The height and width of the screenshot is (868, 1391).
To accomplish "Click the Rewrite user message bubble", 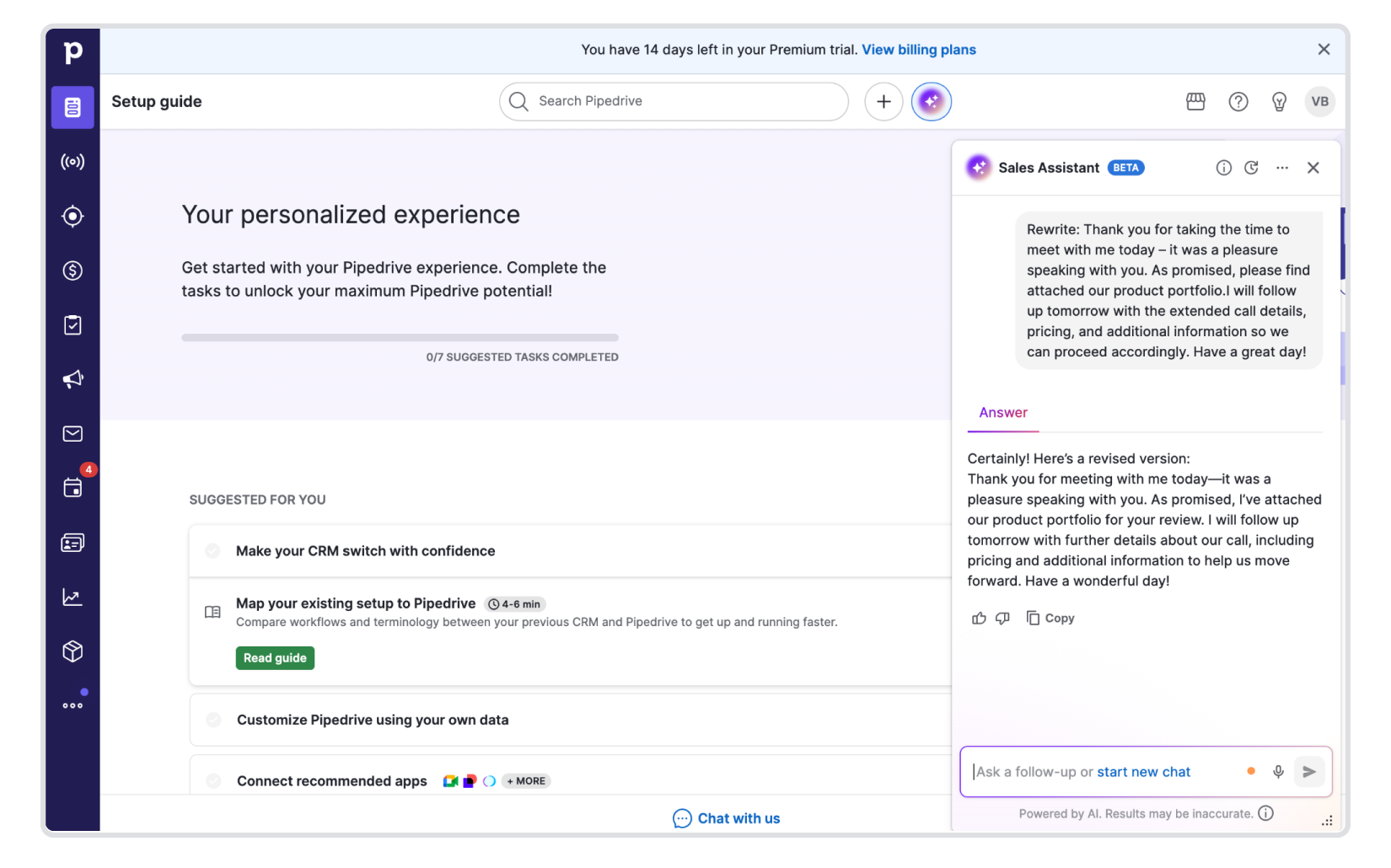I will tap(1168, 291).
